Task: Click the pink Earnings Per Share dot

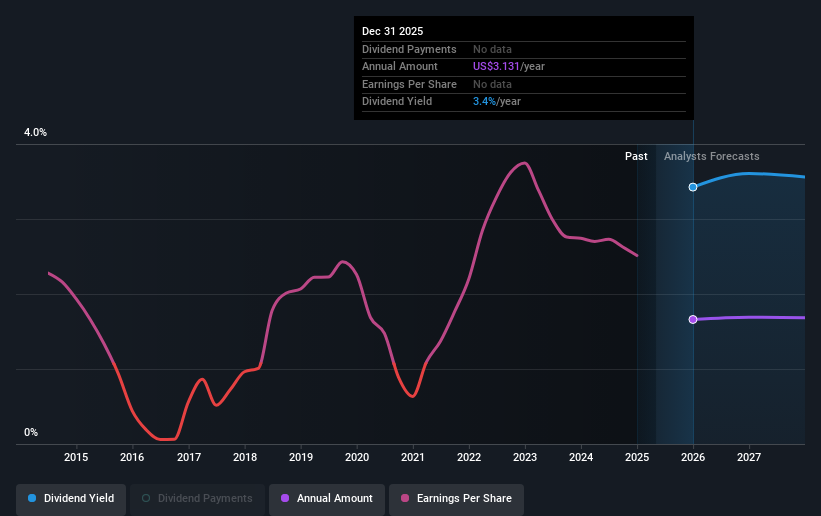Action: click(x=405, y=498)
